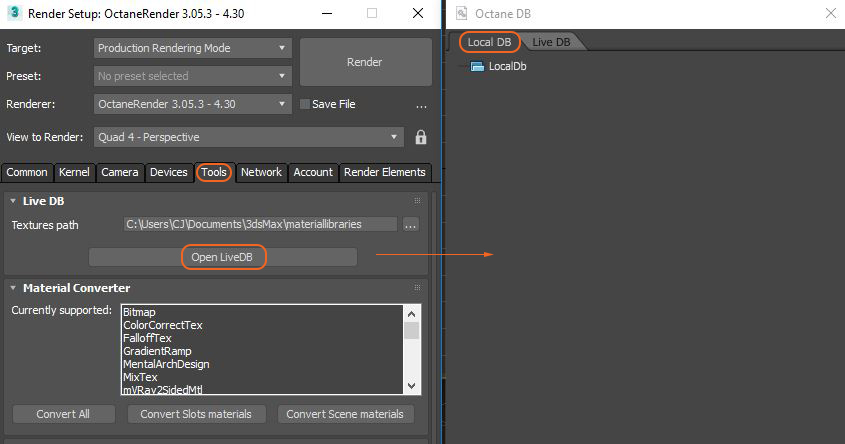Viewport: 845px width, 444px height.
Task: Open the Renderer dropdown
Action: pos(193,104)
